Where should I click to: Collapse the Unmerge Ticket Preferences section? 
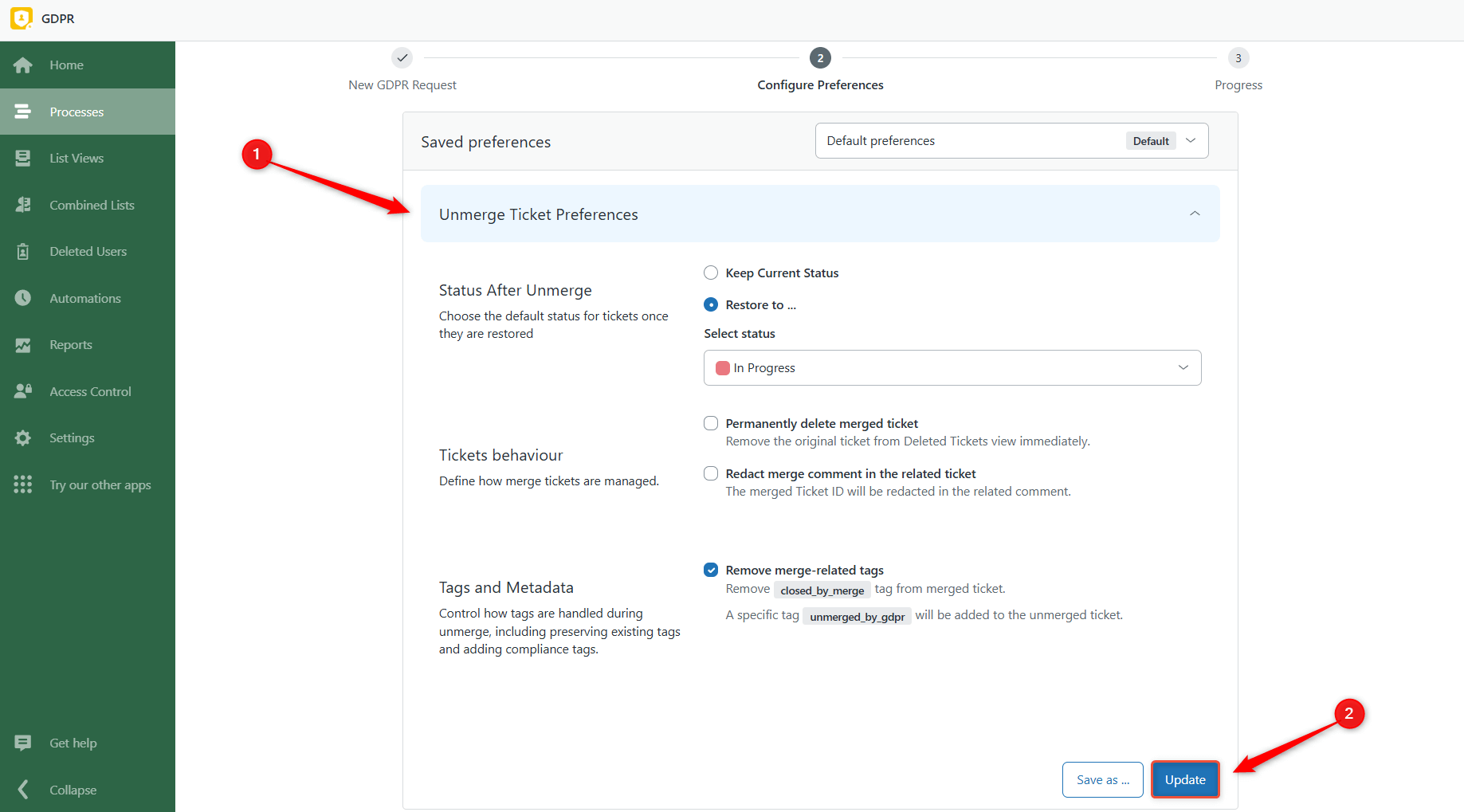(1194, 214)
